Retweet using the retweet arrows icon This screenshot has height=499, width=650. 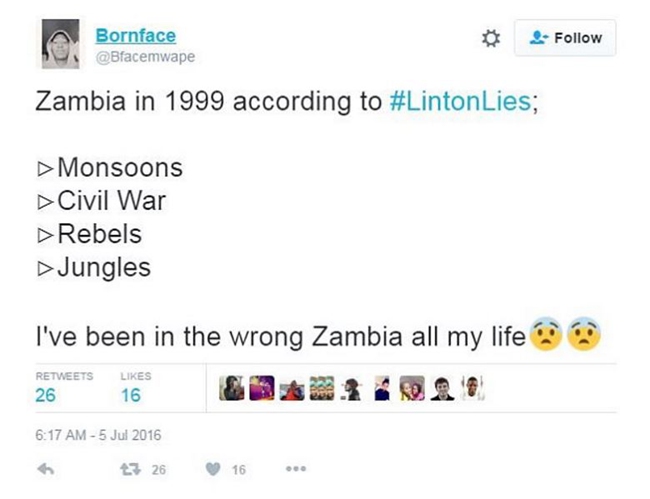pos(129,469)
